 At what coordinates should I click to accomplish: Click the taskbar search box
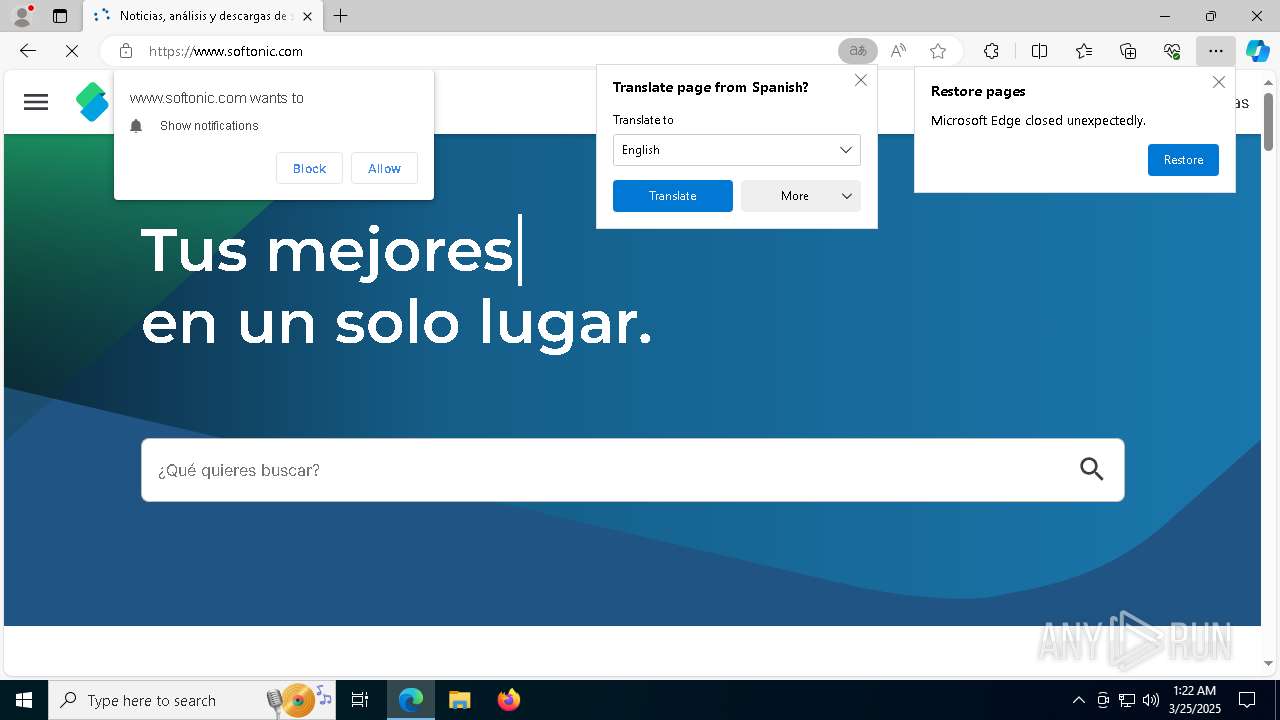click(x=192, y=700)
